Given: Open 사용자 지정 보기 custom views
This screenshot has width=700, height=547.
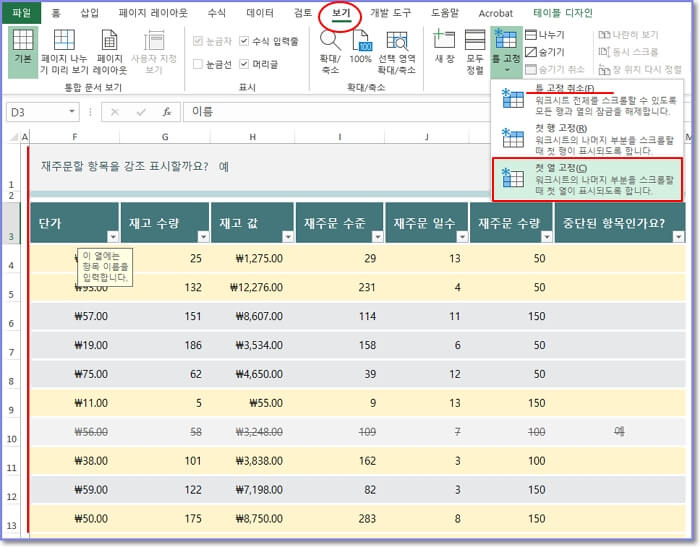Looking at the screenshot, I should 154,51.
